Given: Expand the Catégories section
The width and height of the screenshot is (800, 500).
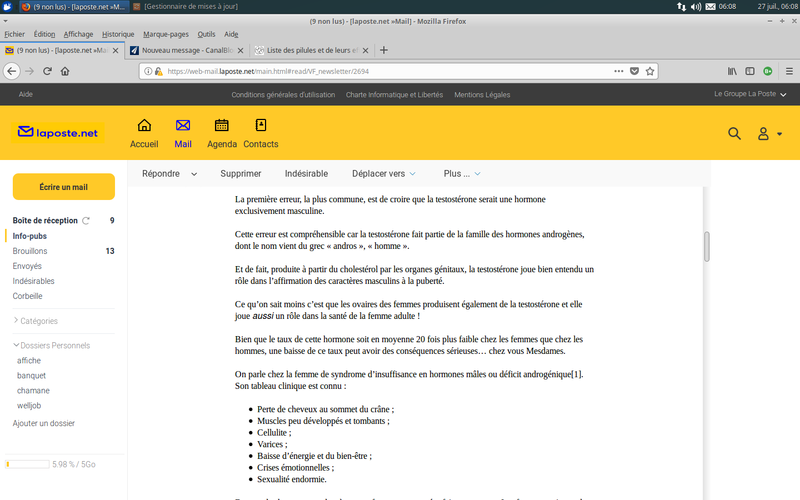Looking at the screenshot, I should click(35, 321).
